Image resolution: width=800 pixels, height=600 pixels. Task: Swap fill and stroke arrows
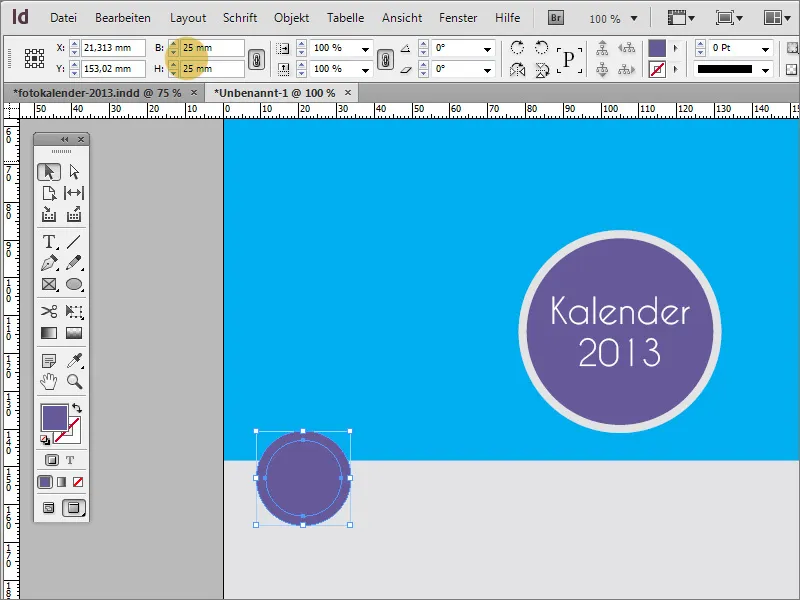(77, 408)
